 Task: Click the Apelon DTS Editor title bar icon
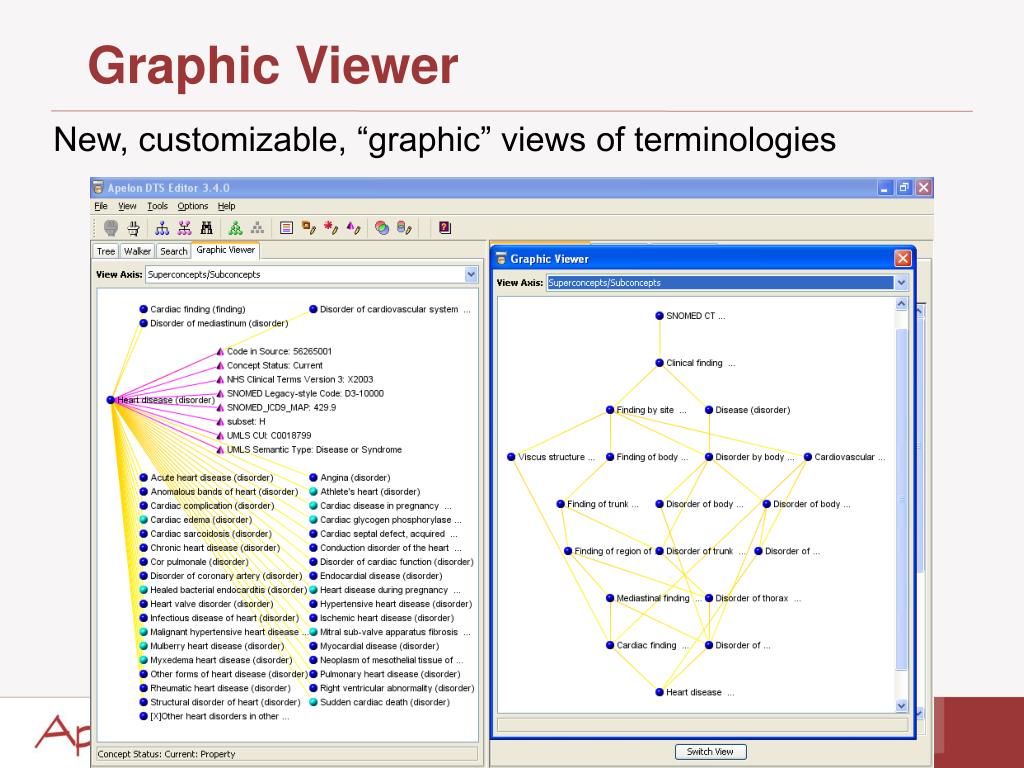[x=99, y=187]
